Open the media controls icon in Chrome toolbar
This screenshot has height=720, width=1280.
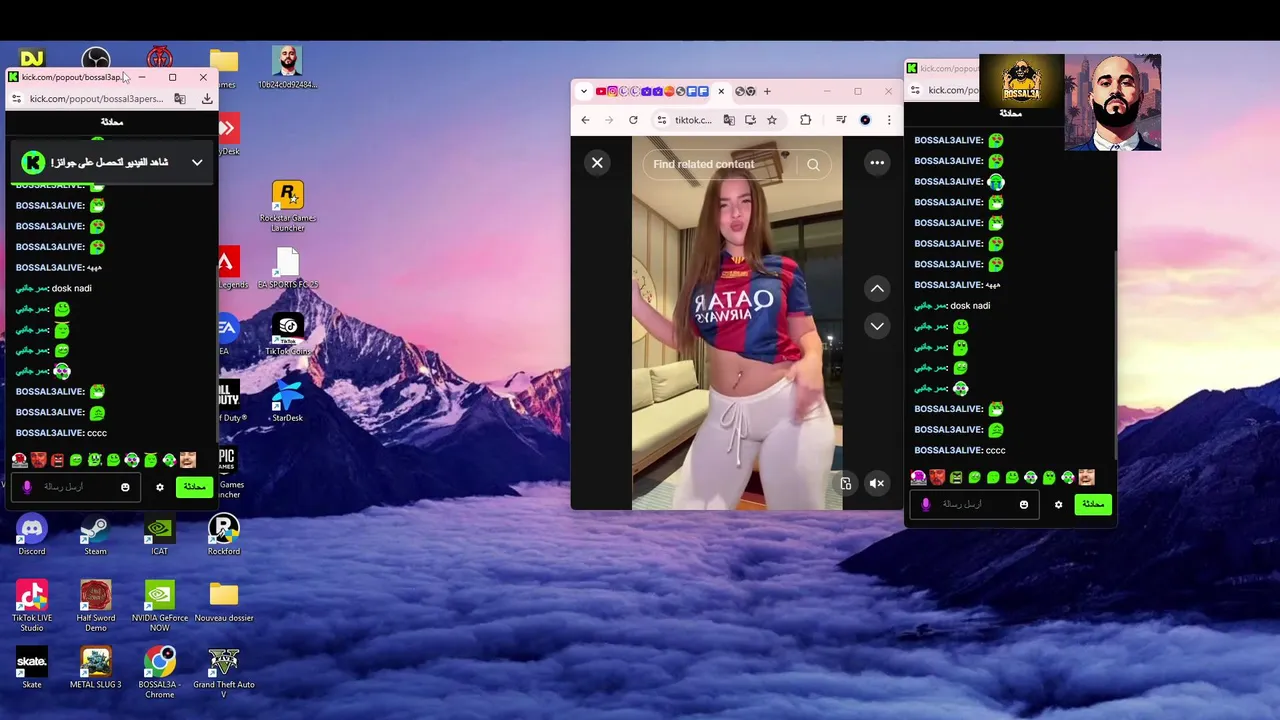coord(841,120)
